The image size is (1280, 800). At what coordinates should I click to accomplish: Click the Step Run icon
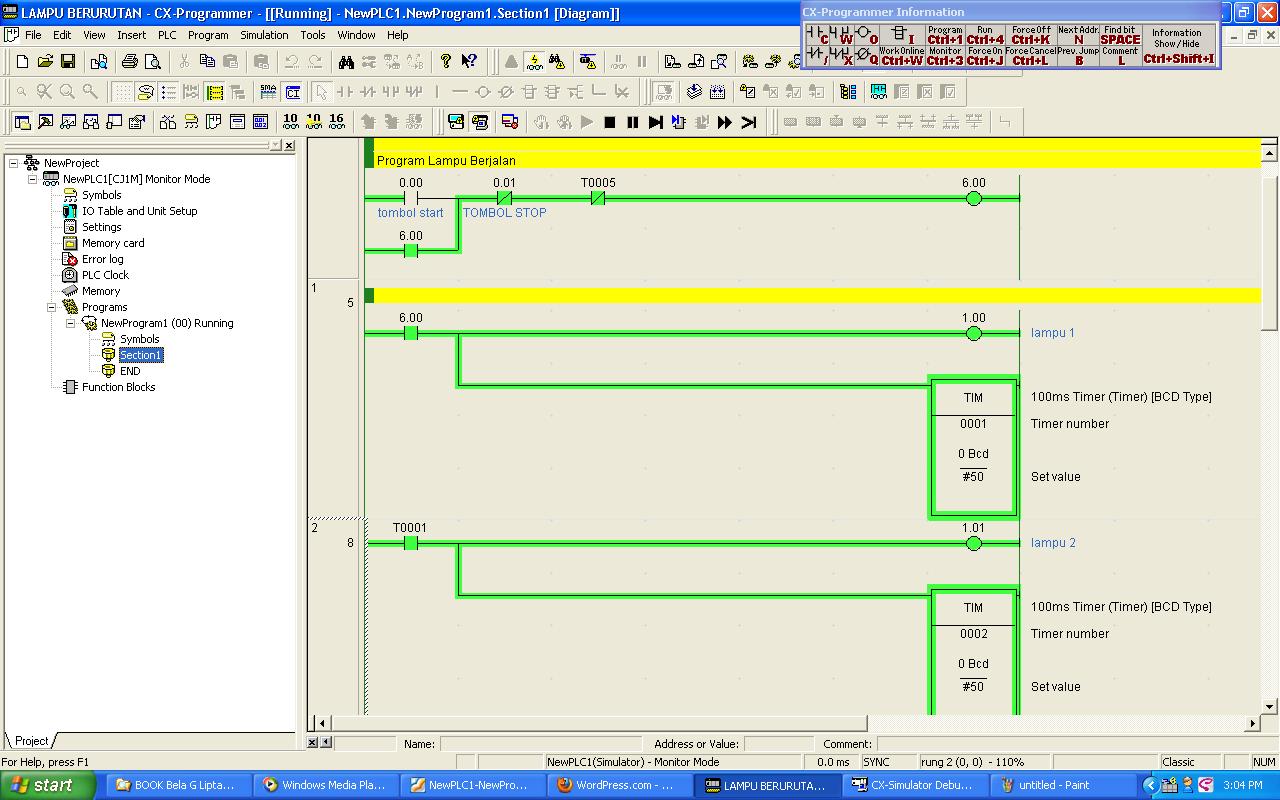click(x=656, y=122)
